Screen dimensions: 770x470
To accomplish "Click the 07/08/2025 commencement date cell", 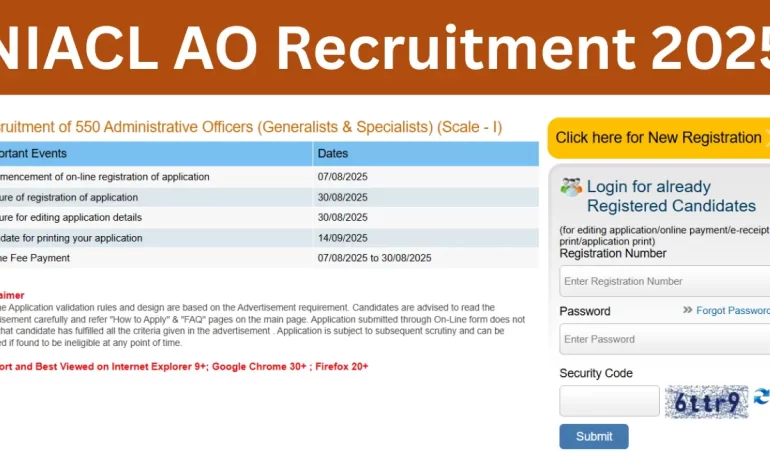I will (343, 177).
